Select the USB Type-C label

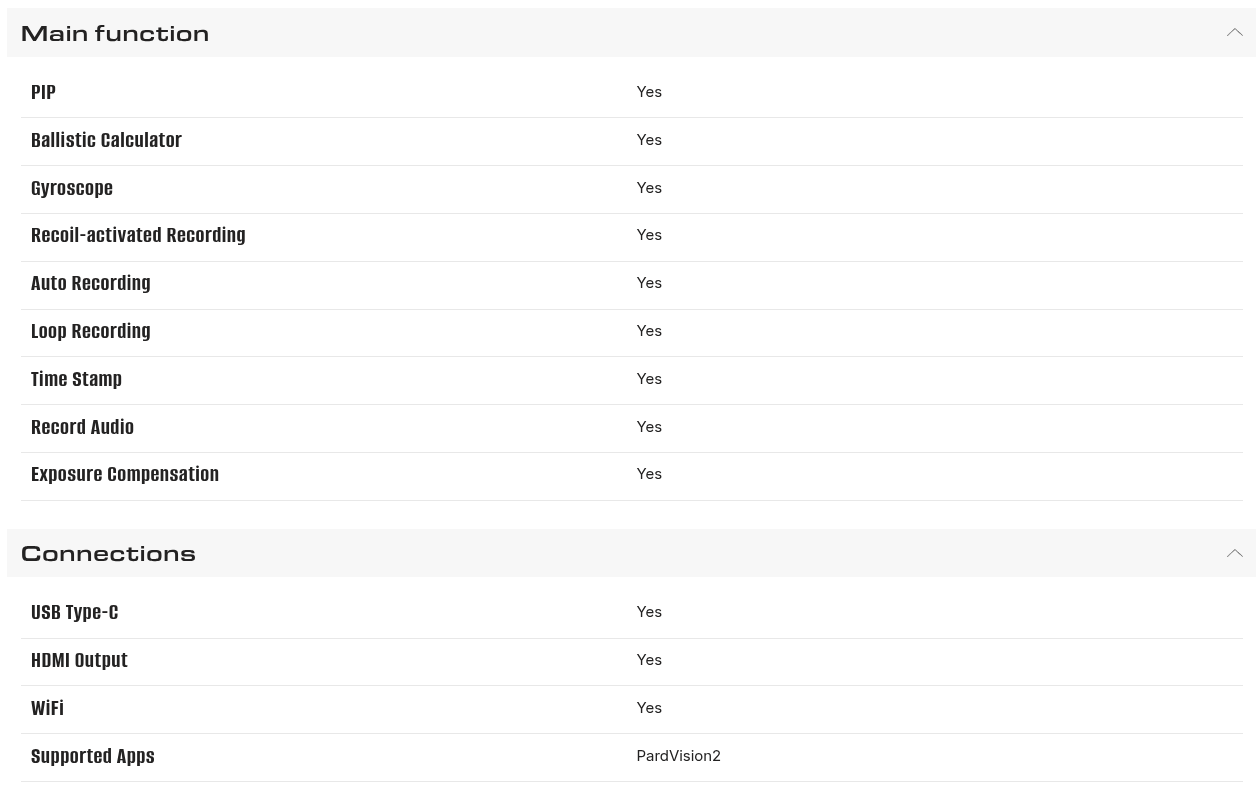[x=74, y=612]
